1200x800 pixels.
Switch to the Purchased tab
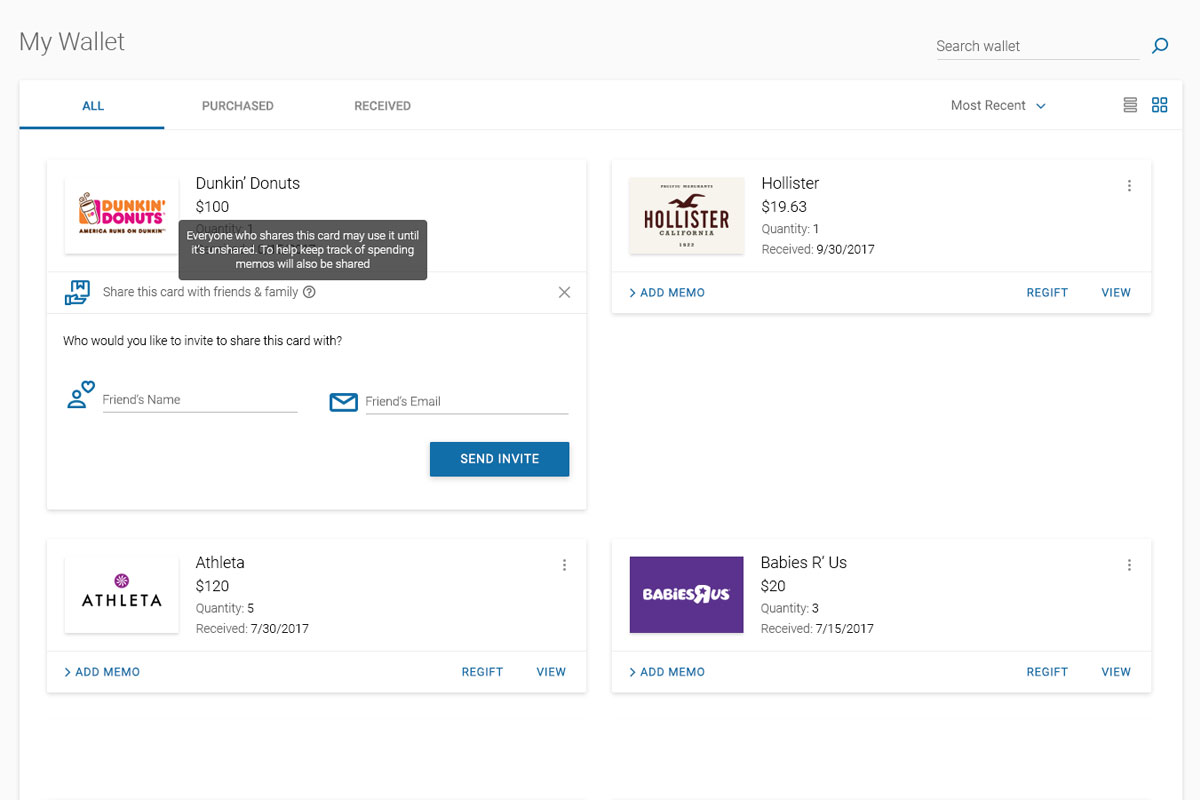pos(237,105)
